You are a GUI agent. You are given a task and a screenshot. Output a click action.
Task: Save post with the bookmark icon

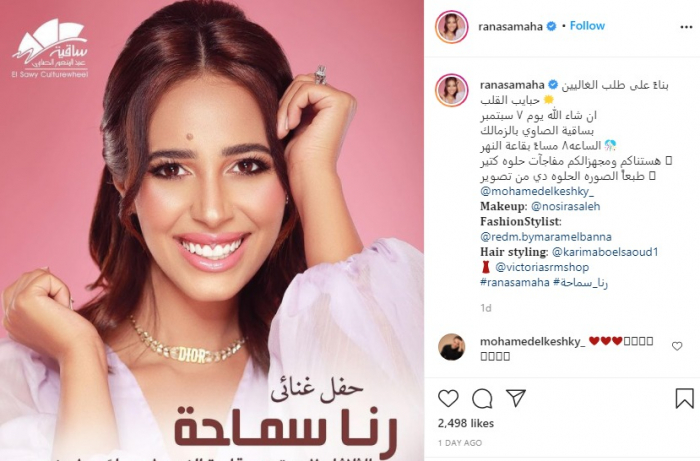[x=684, y=398]
